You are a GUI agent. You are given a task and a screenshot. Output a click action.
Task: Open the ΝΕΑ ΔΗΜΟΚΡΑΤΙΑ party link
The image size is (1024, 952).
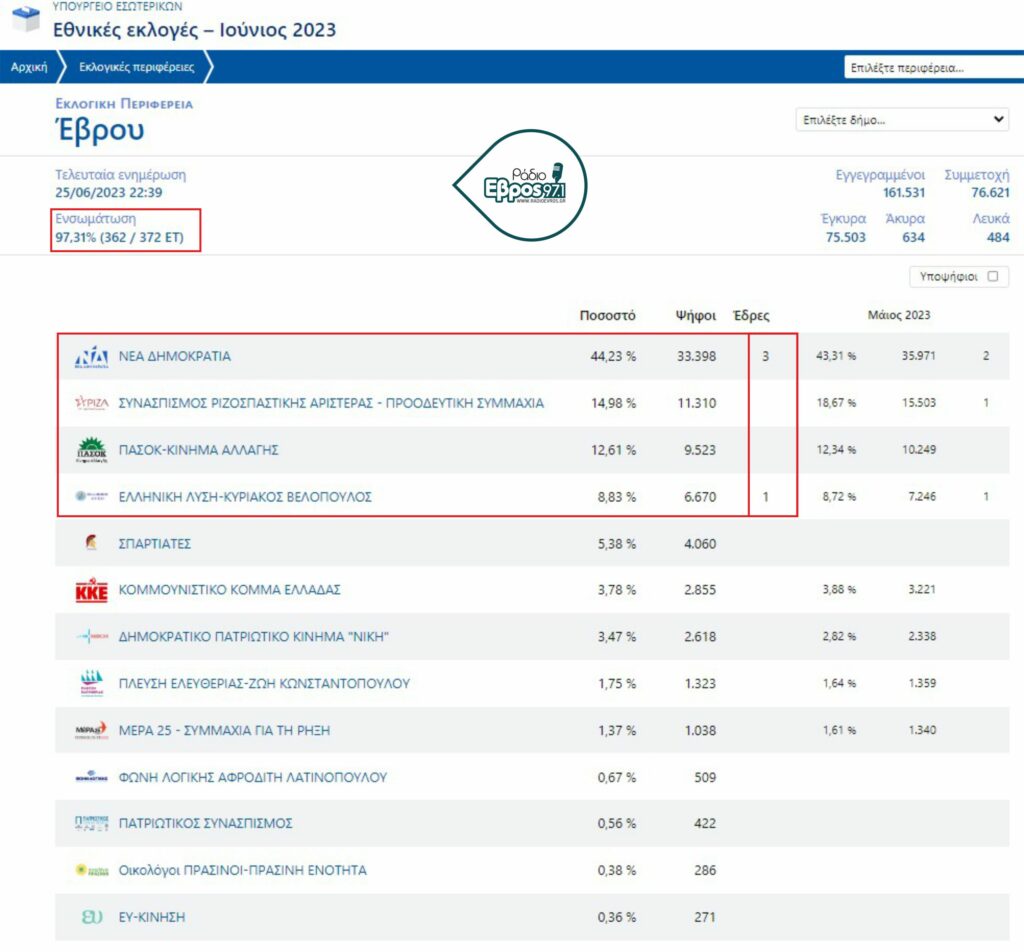(x=175, y=357)
